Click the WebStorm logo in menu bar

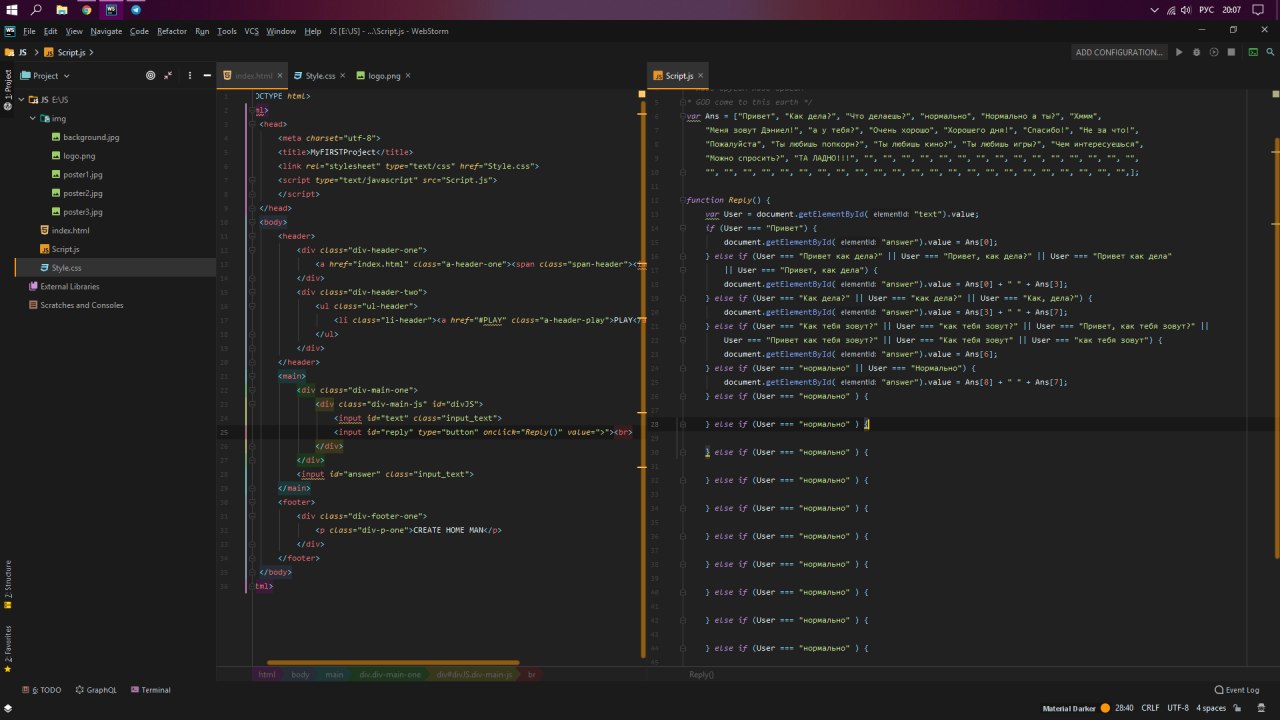[x=10, y=31]
